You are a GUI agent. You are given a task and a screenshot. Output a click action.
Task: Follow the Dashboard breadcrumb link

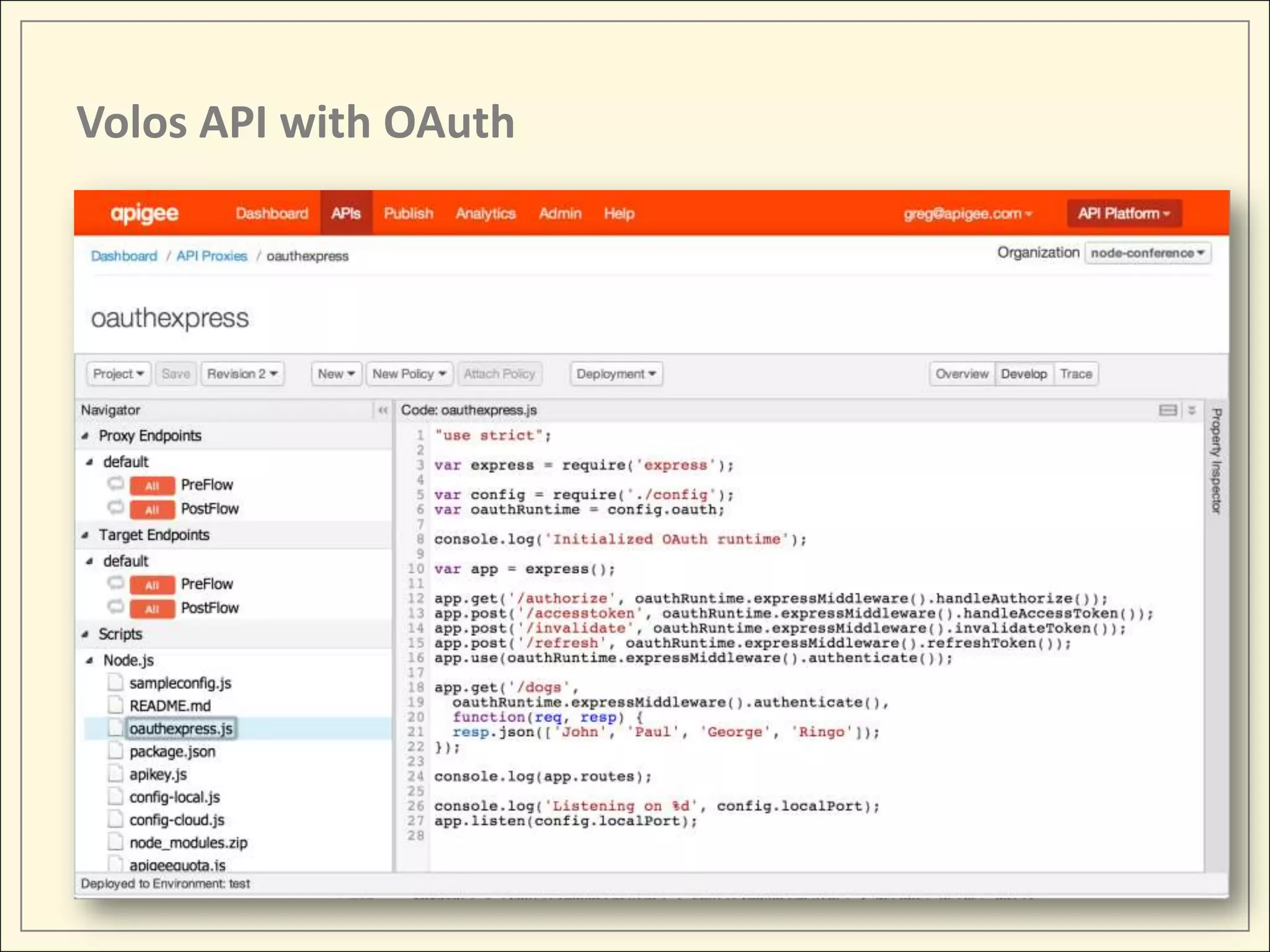tap(124, 256)
